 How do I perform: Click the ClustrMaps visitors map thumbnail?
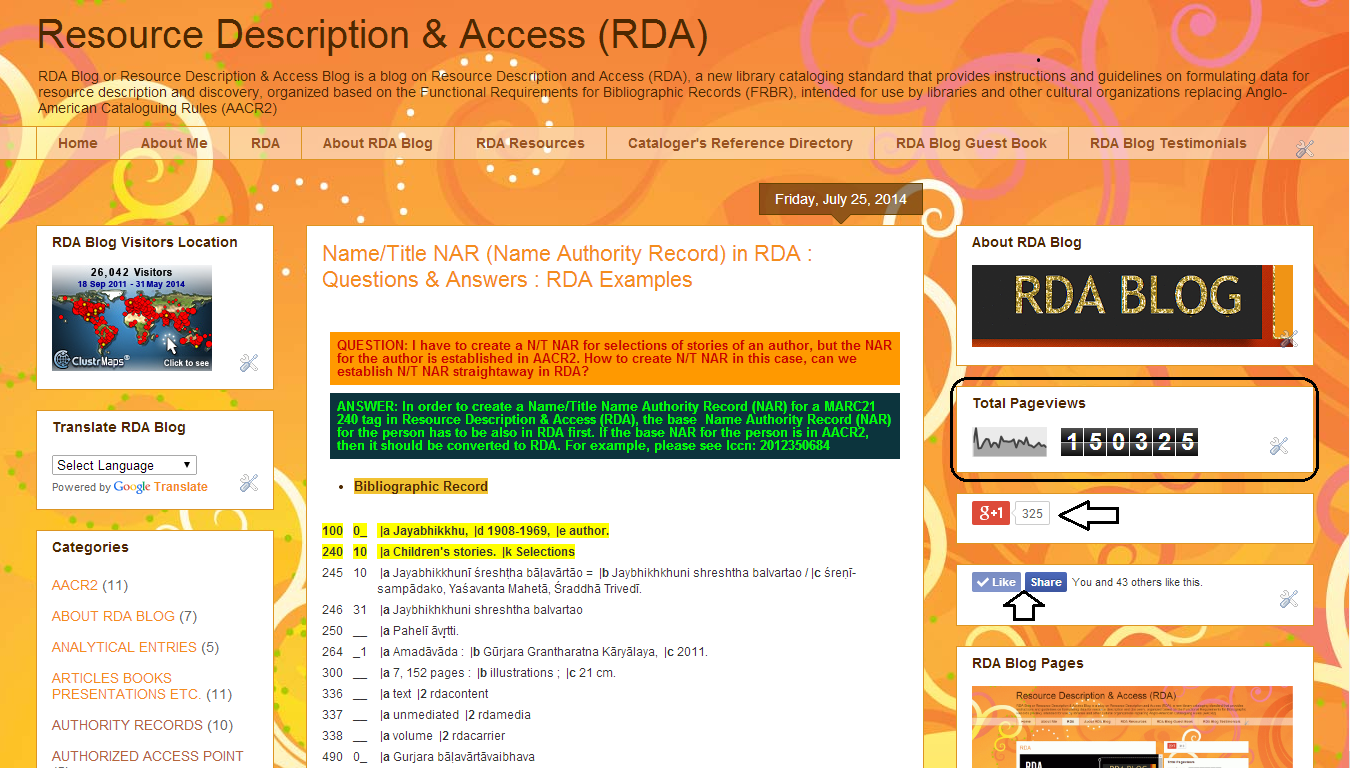(x=131, y=318)
